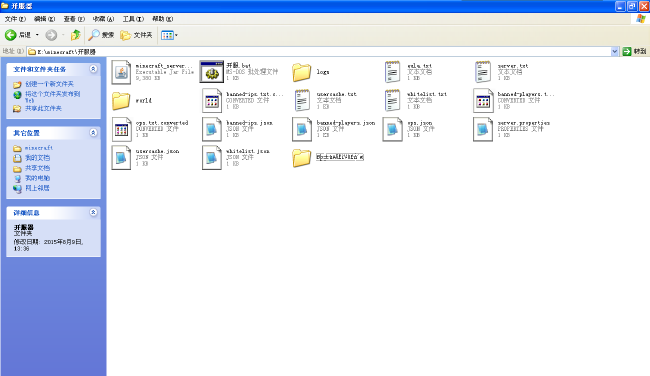Open the Search (搜索) toolbar button
The width and height of the screenshot is (650, 376).
click(x=101, y=35)
